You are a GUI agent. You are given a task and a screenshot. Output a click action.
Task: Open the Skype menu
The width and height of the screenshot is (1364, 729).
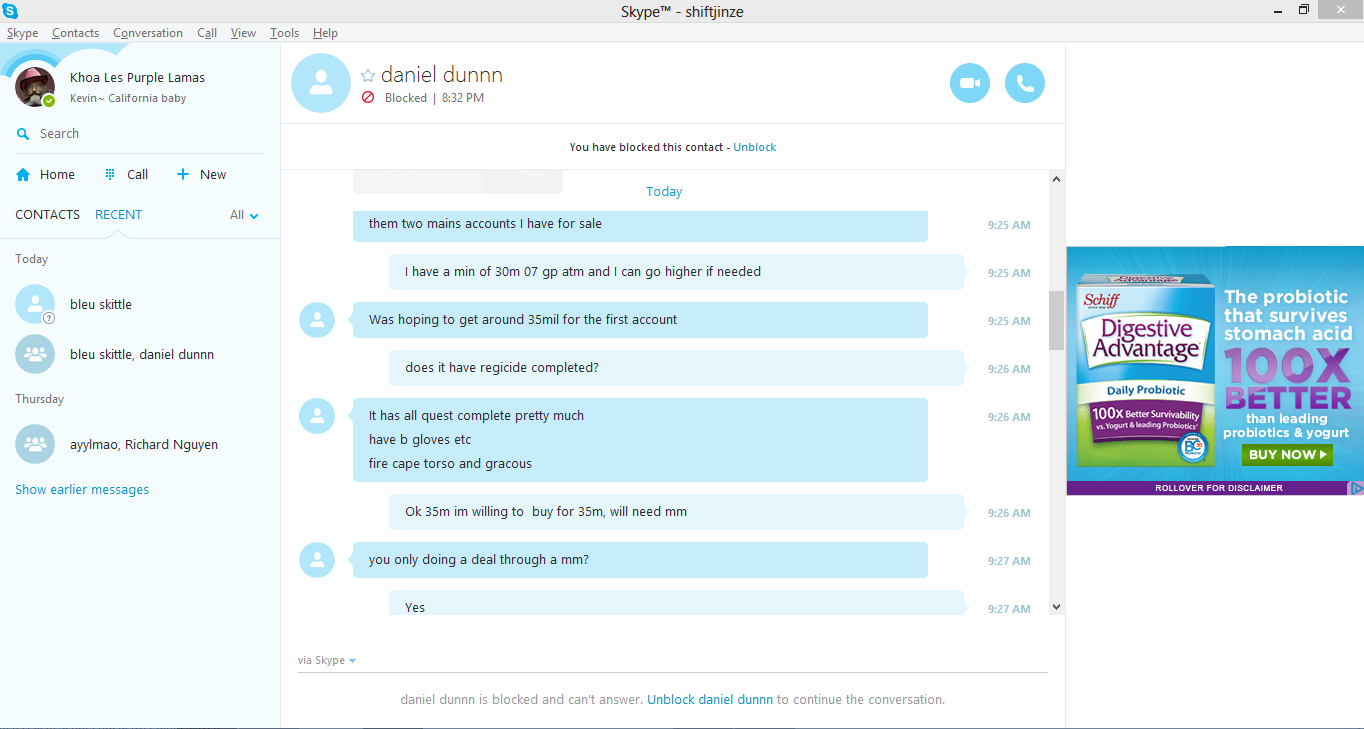coord(22,33)
